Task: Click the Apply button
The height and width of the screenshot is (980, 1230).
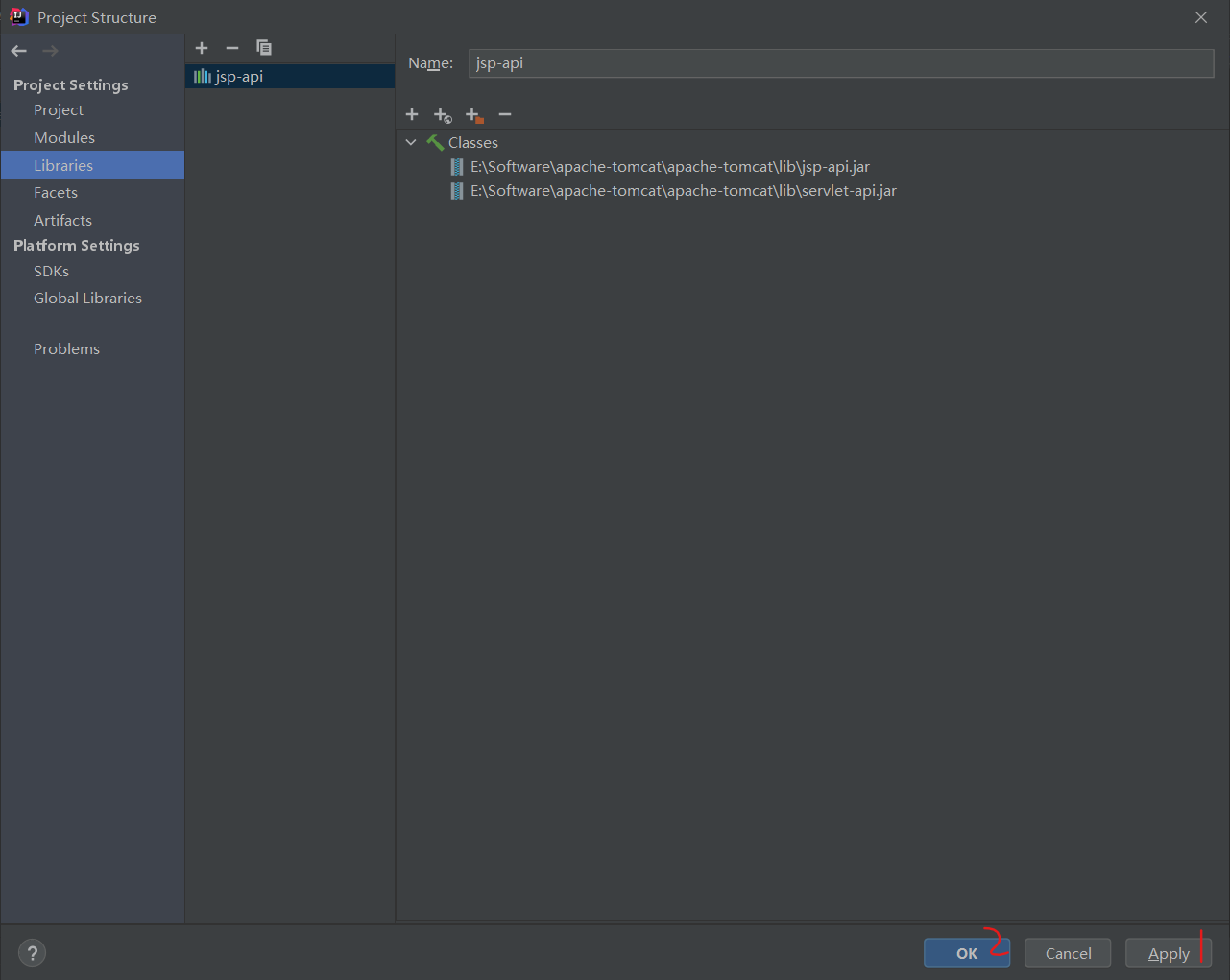Action: pyautogui.click(x=1169, y=953)
